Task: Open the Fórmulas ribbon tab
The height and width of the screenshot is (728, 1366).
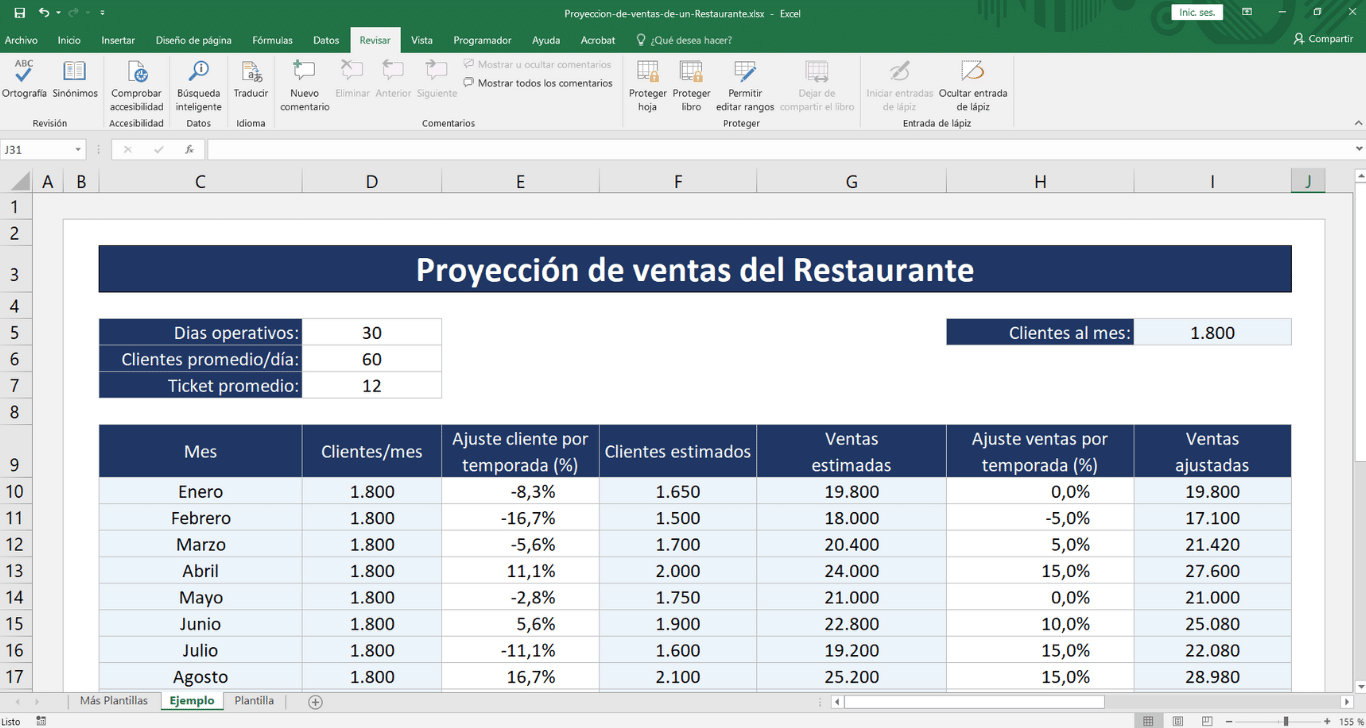Action: pos(272,40)
